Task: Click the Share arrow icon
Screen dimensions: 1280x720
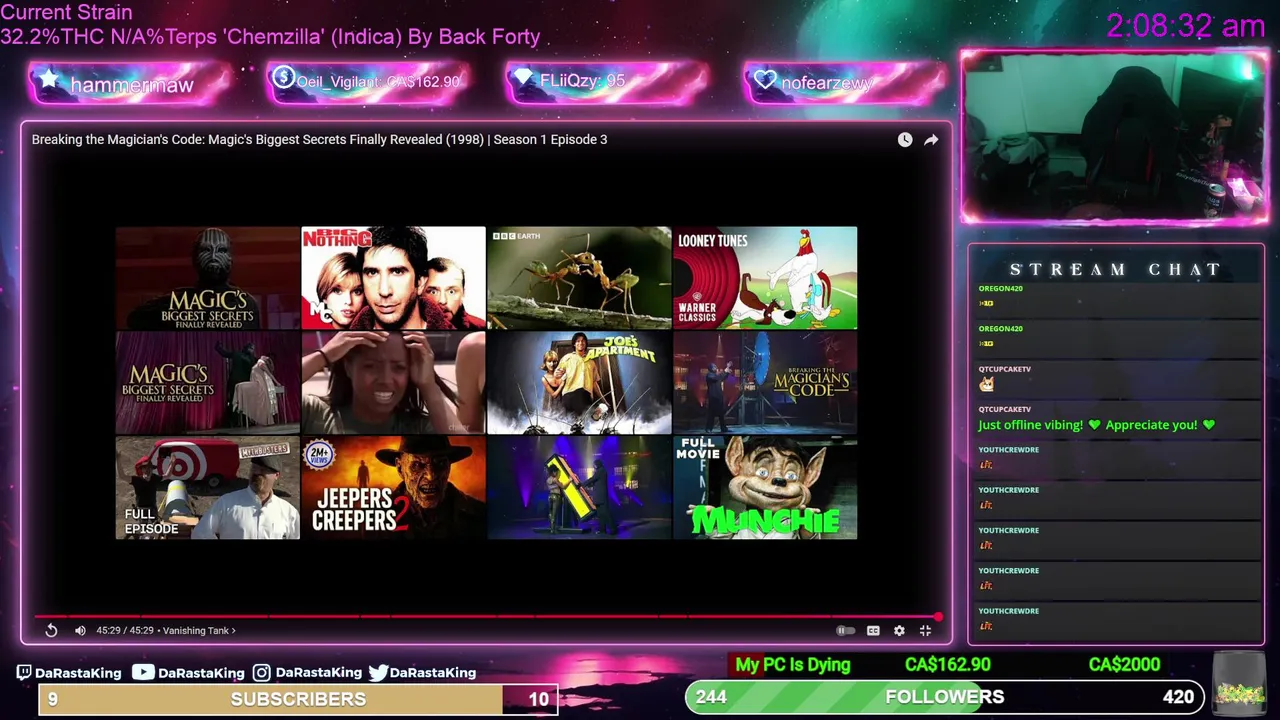Action: pyautogui.click(x=931, y=140)
